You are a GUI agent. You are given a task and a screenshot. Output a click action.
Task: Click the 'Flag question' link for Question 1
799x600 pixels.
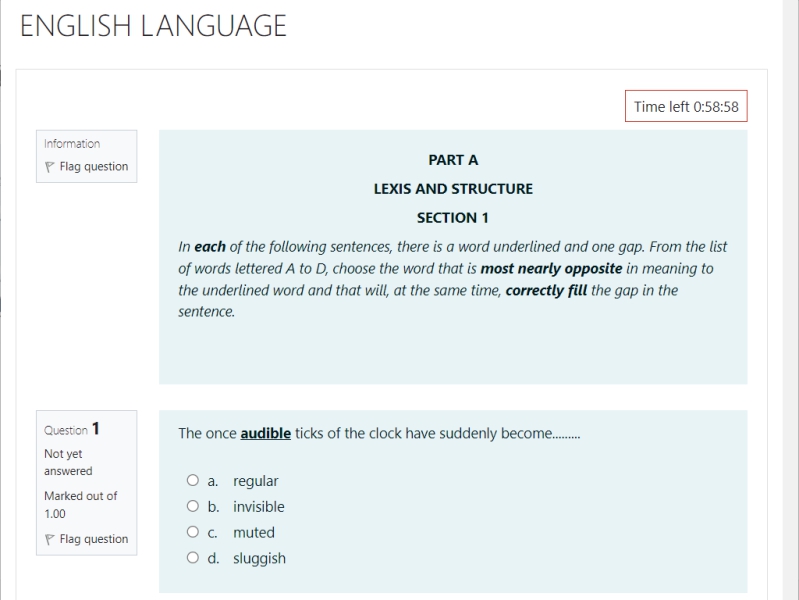pyautogui.click(x=93, y=539)
